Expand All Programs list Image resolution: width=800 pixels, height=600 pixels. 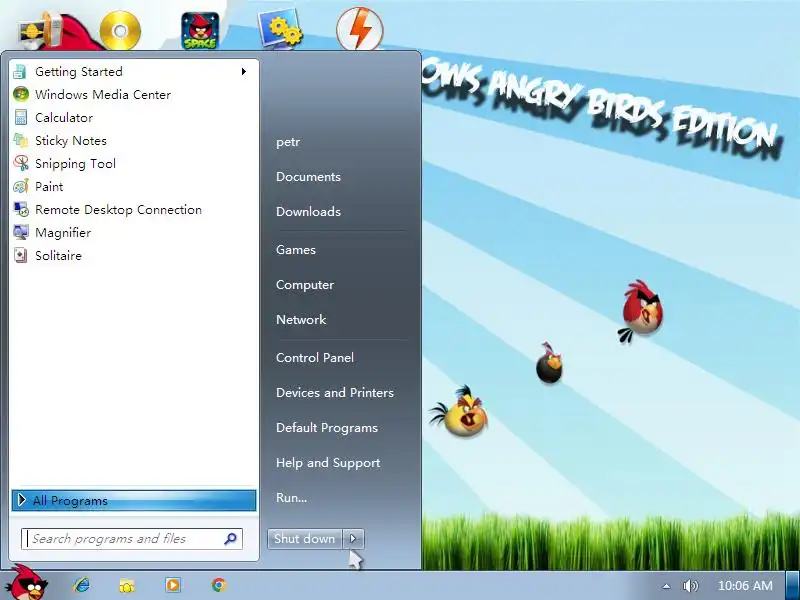pyautogui.click(x=134, y=501)
